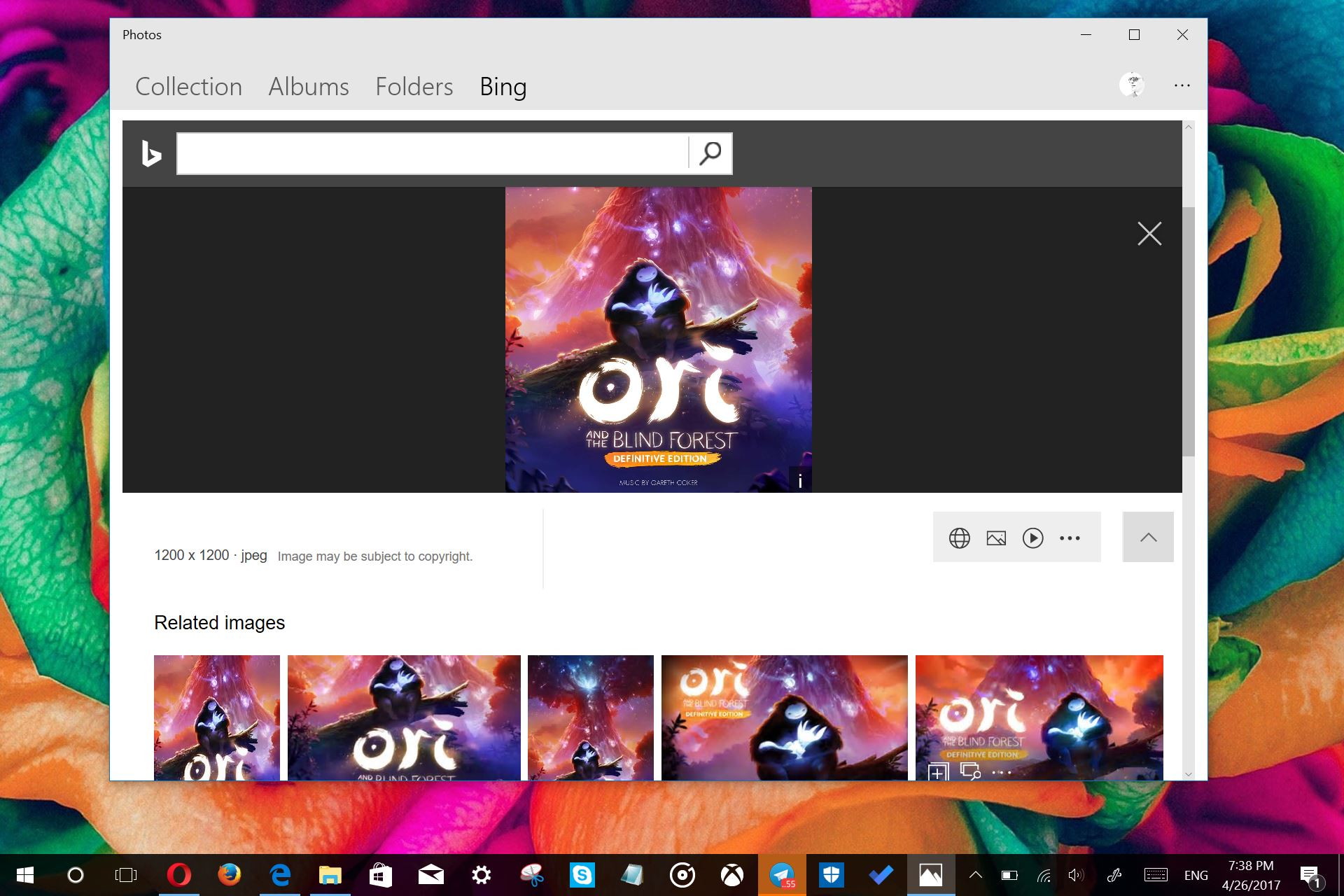1344x896 pixels.
Task: Open Telegram from the taskbar
Action: (x=782, y=875)
